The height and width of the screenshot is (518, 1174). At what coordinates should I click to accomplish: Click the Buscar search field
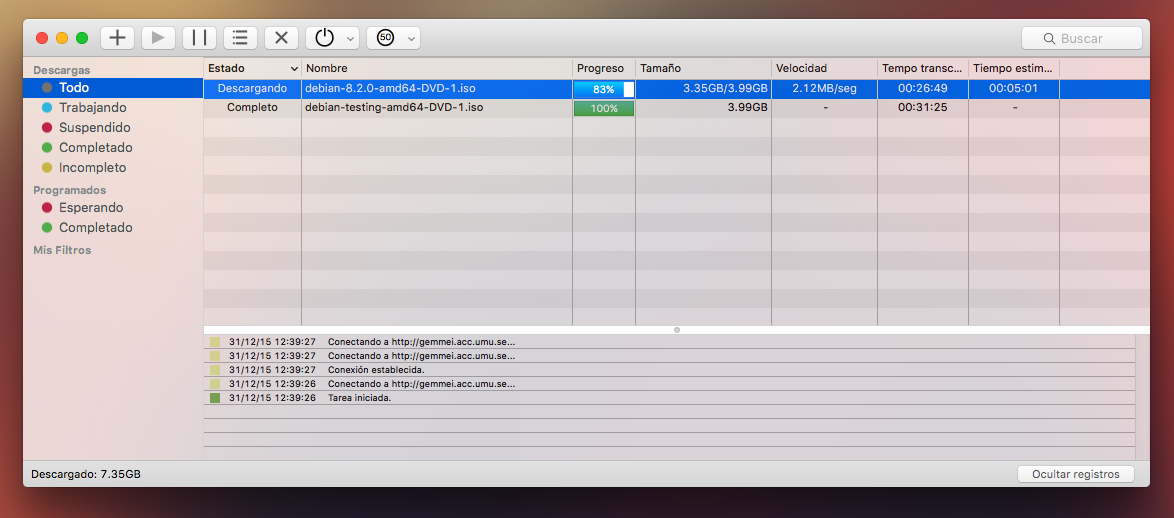pos(1082,38)
